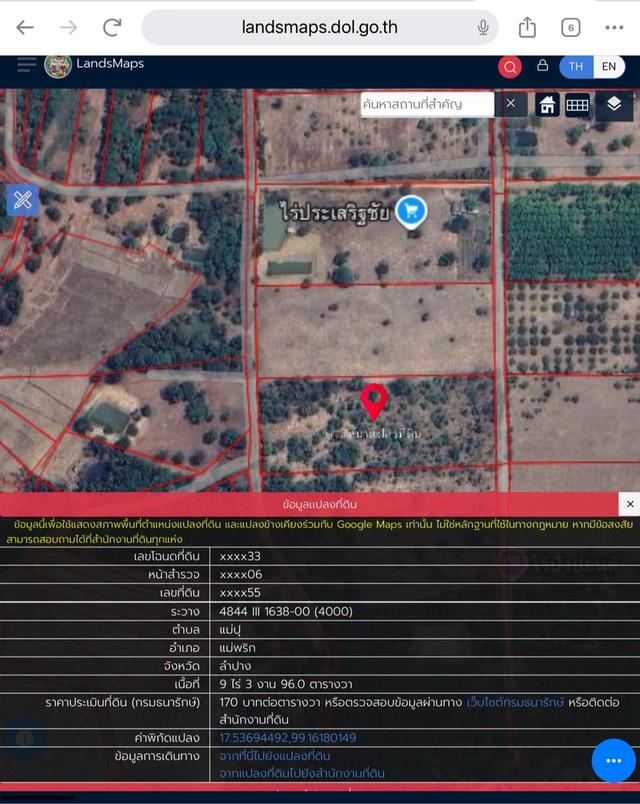This screenshot has height=804, width=640.
Task: Click the red parcel location pin
Action: 374,402
